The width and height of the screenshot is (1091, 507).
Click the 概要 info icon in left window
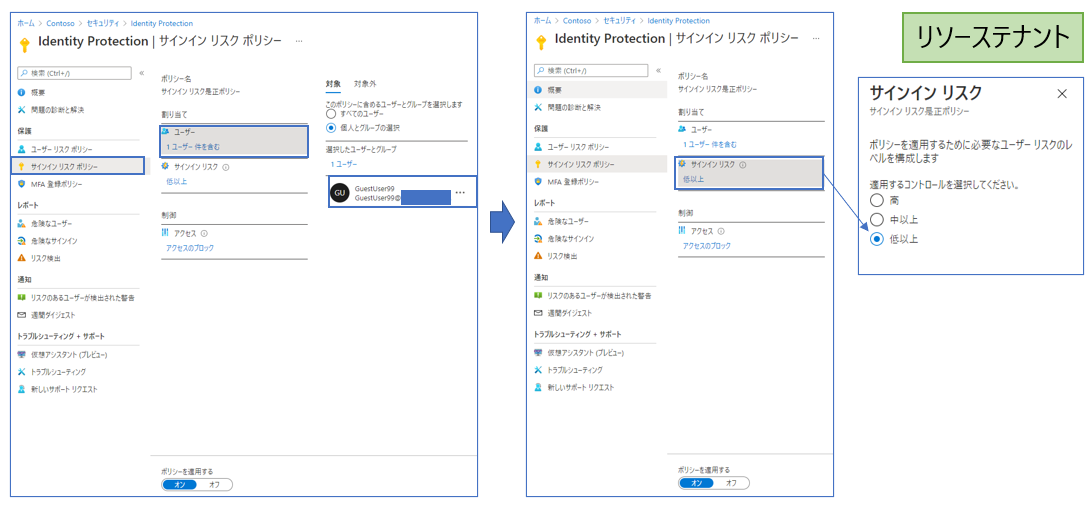(22, 92)
